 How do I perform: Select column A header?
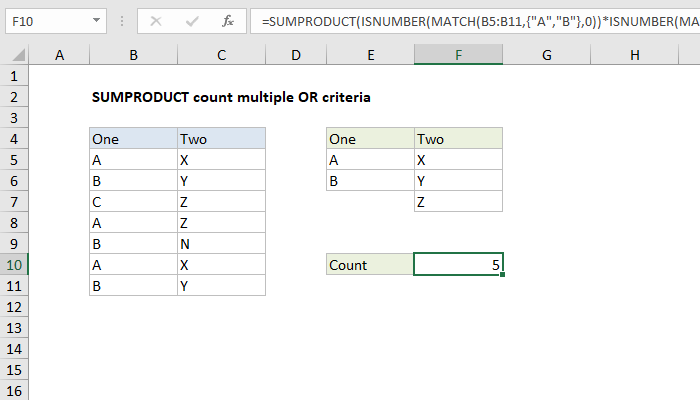tap(59, 55)
